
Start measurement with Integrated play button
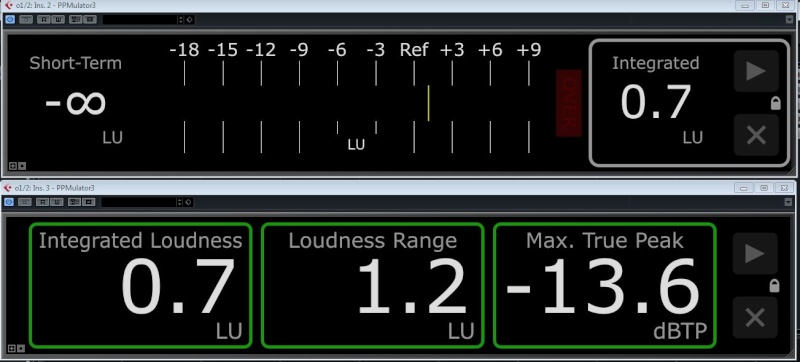pos(756,71)
